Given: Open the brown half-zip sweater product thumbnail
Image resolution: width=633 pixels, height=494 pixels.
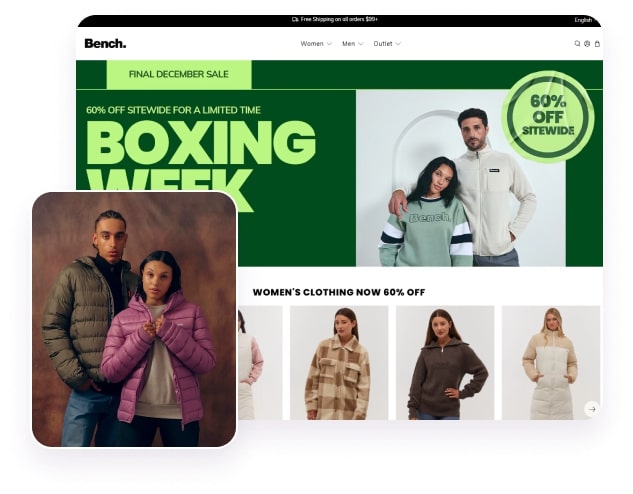Looking at the screenshot, I should (445, 363).
